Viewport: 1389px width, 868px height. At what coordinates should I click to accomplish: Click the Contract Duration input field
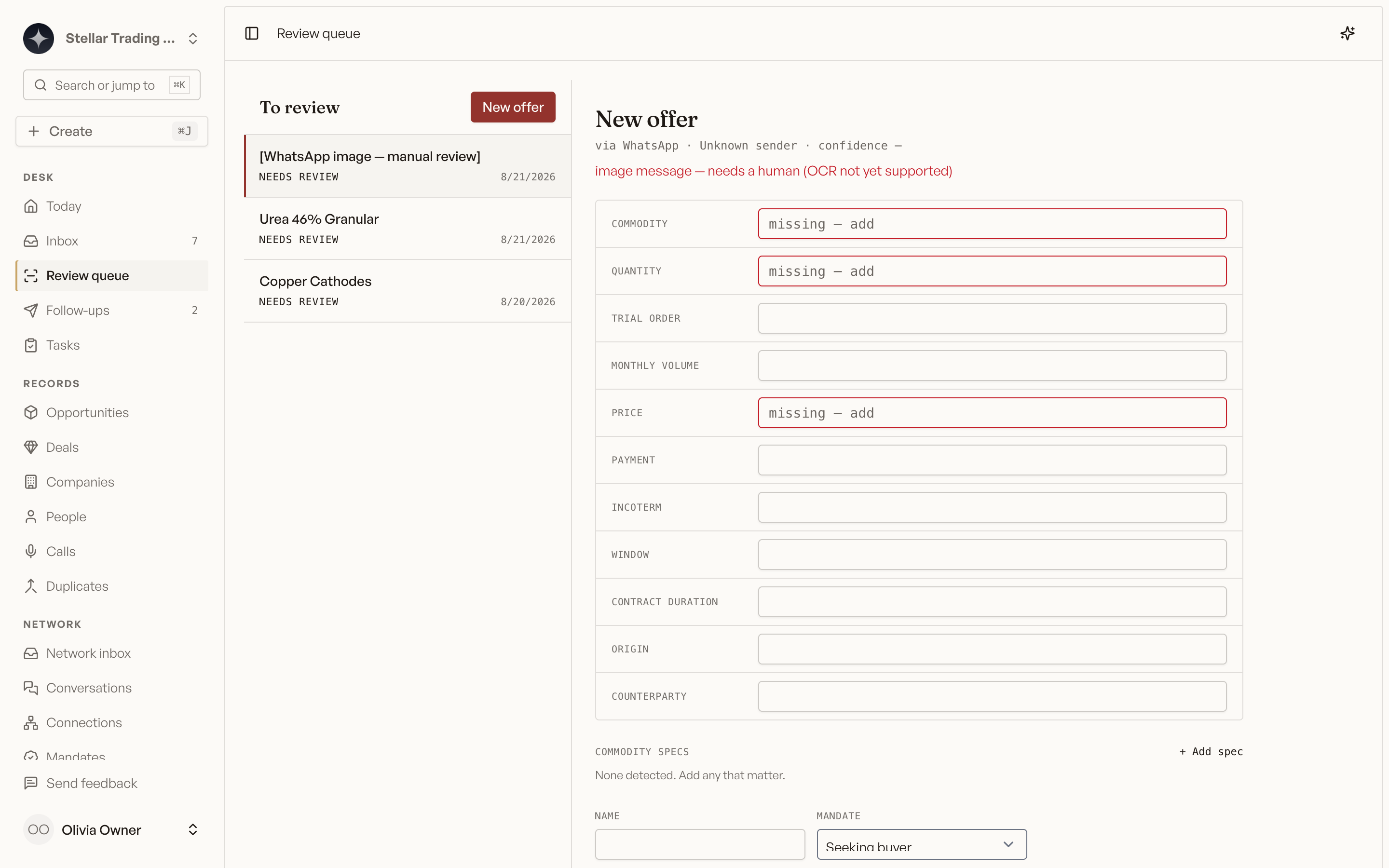992,602
